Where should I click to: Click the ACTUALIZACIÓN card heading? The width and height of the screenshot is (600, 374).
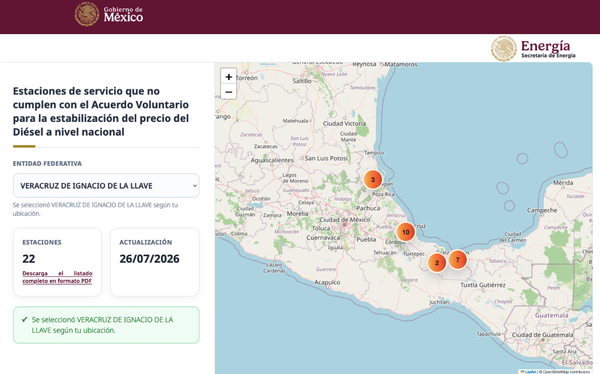(x=145, y=242)
